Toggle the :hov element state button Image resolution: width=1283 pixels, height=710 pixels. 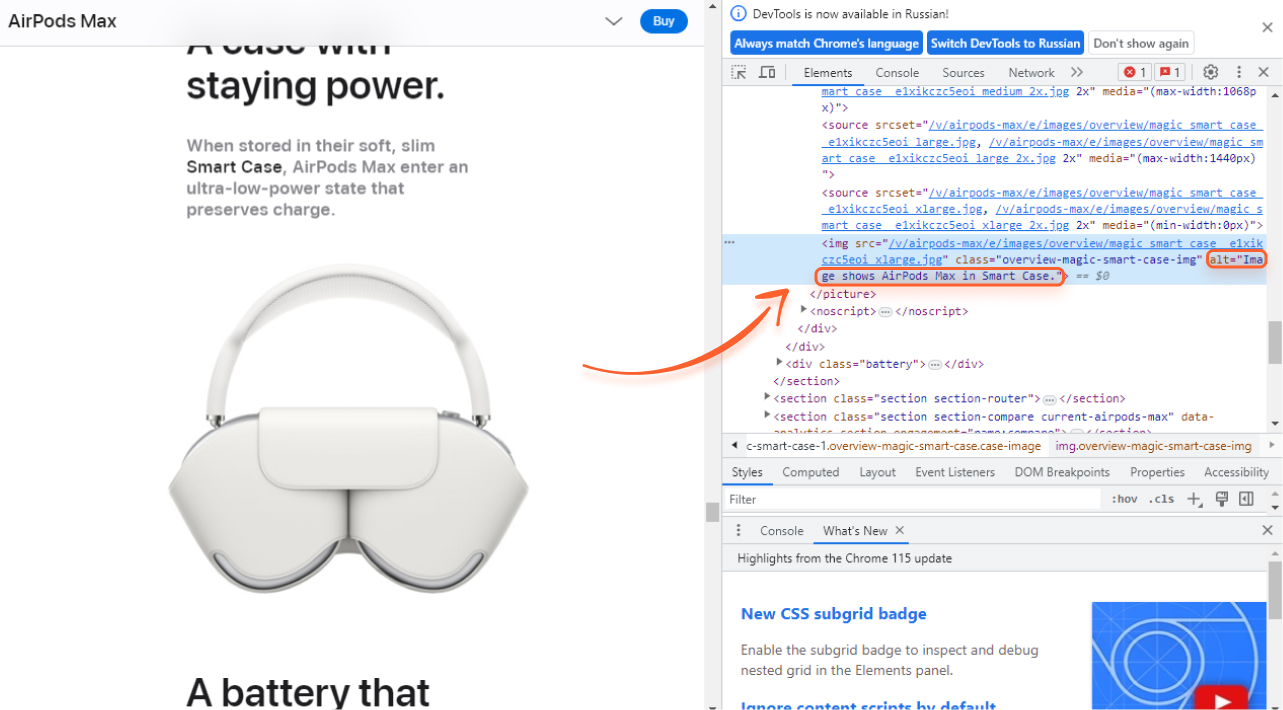coord(1124,499)
